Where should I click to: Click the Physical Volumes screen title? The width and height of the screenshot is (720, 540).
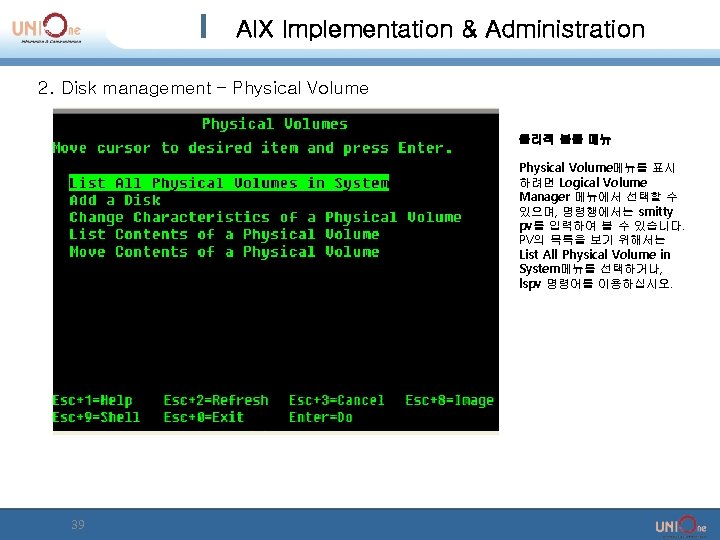(x=275, y=124)
